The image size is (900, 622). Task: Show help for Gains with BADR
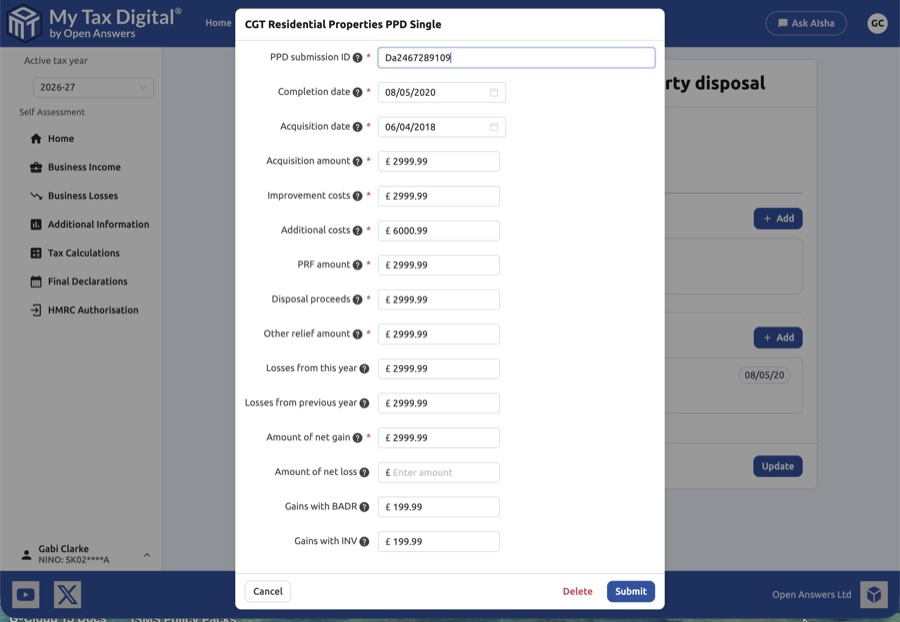[364, 507]
